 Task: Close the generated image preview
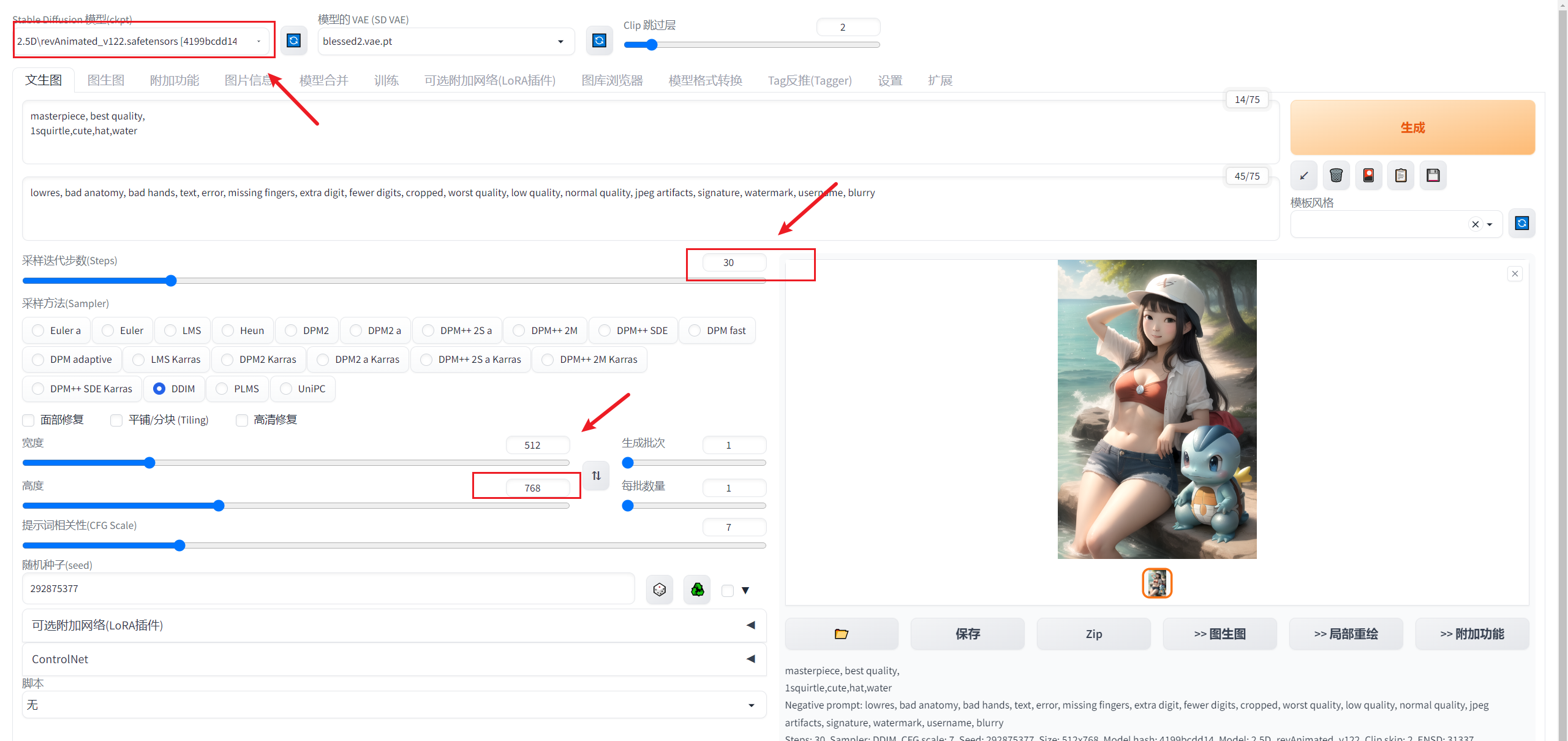click(x=1515, y=274)
